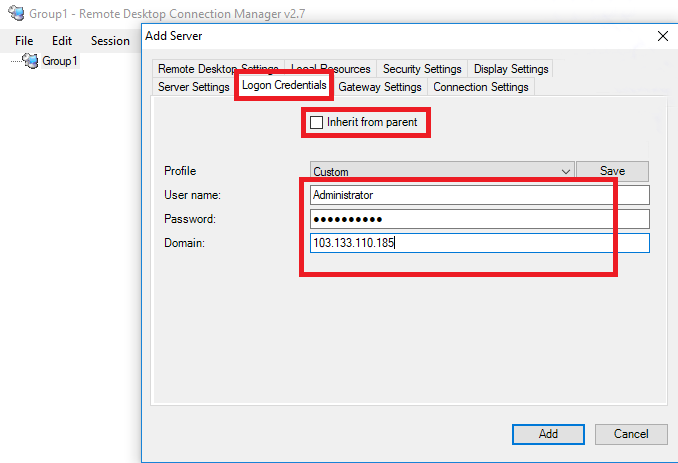Open the Display Settings tab

(511, 69)
